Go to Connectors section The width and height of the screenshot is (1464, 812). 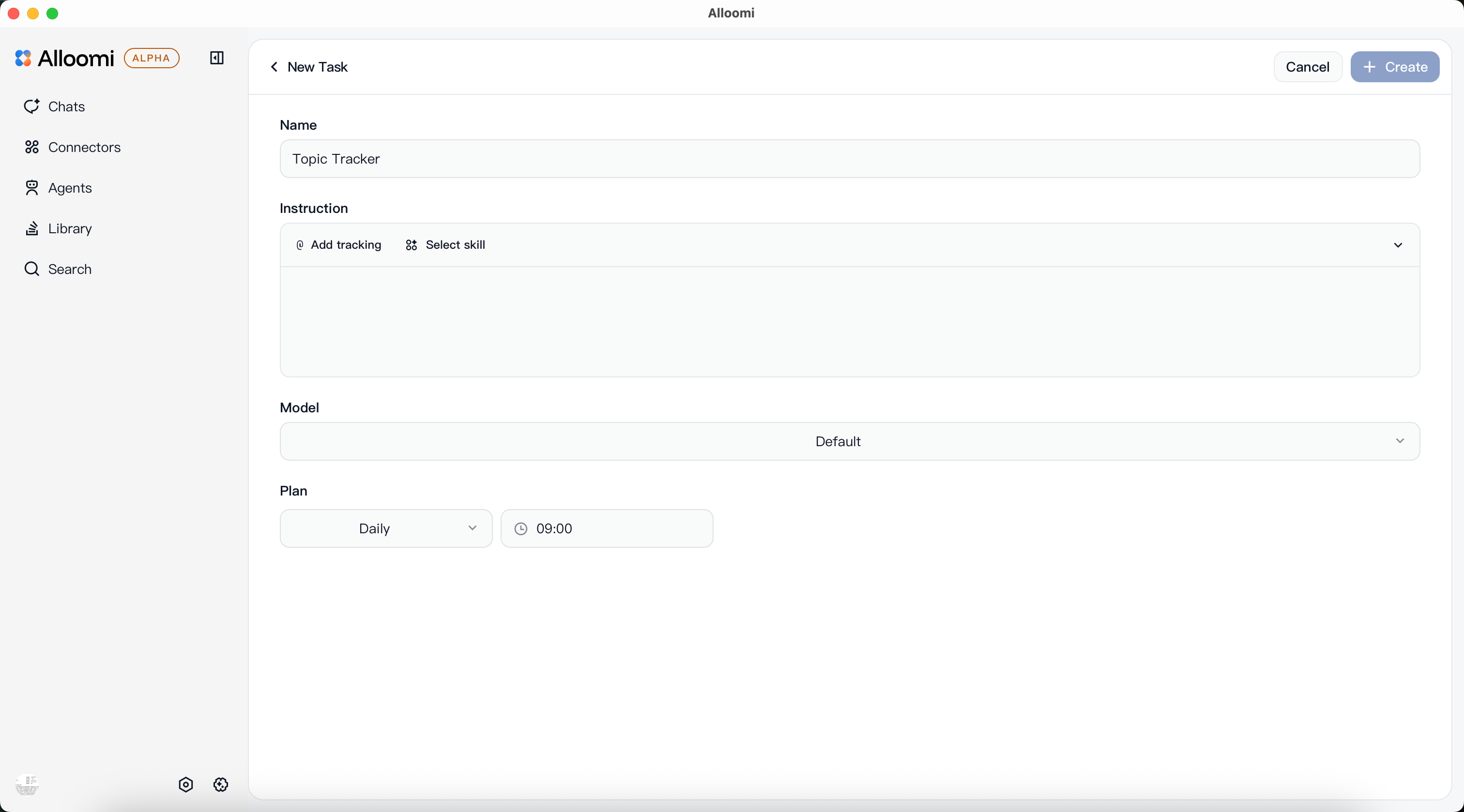click(x=84, y=147)
